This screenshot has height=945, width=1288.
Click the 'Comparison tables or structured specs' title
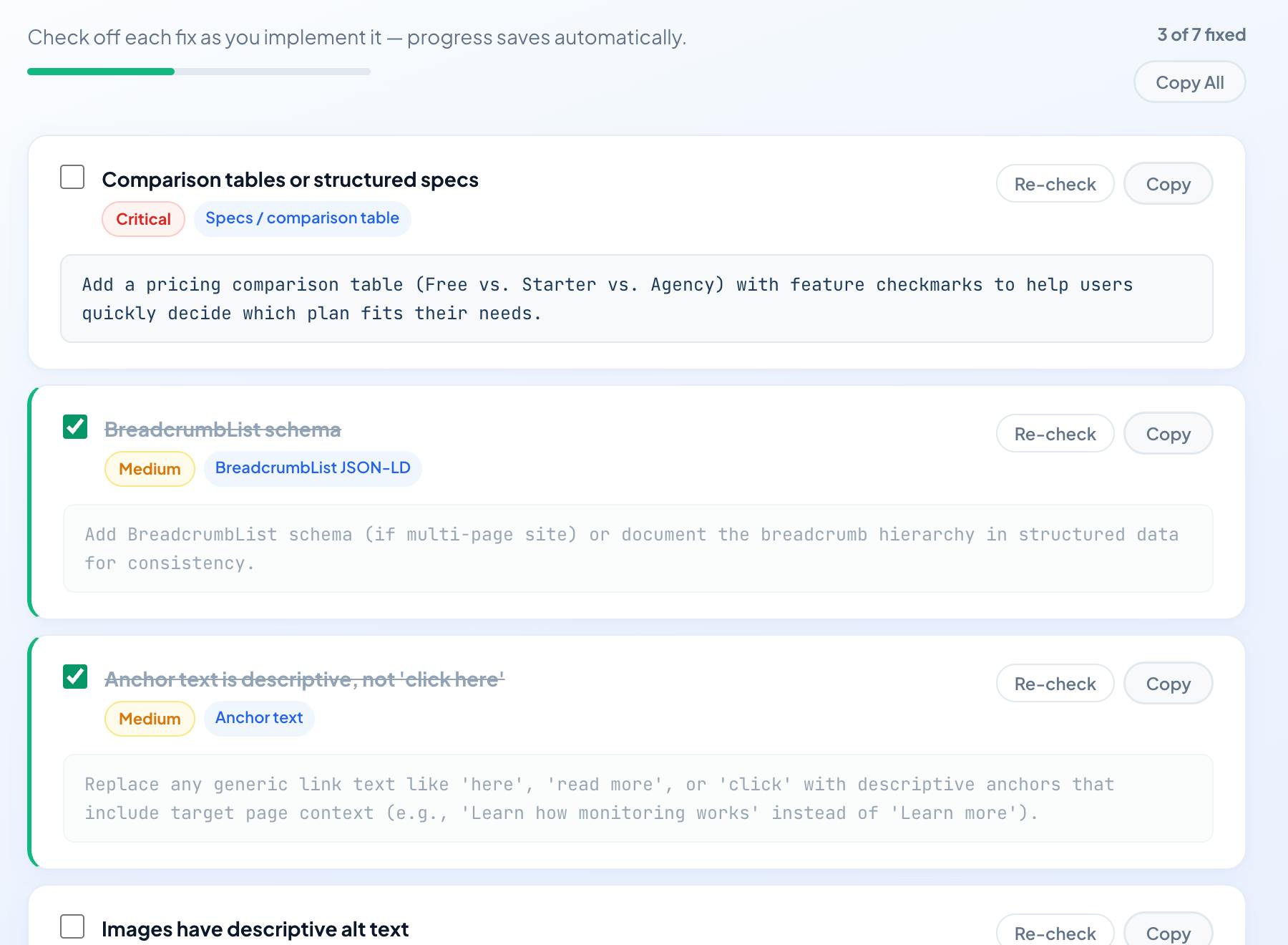click(290, 180)
